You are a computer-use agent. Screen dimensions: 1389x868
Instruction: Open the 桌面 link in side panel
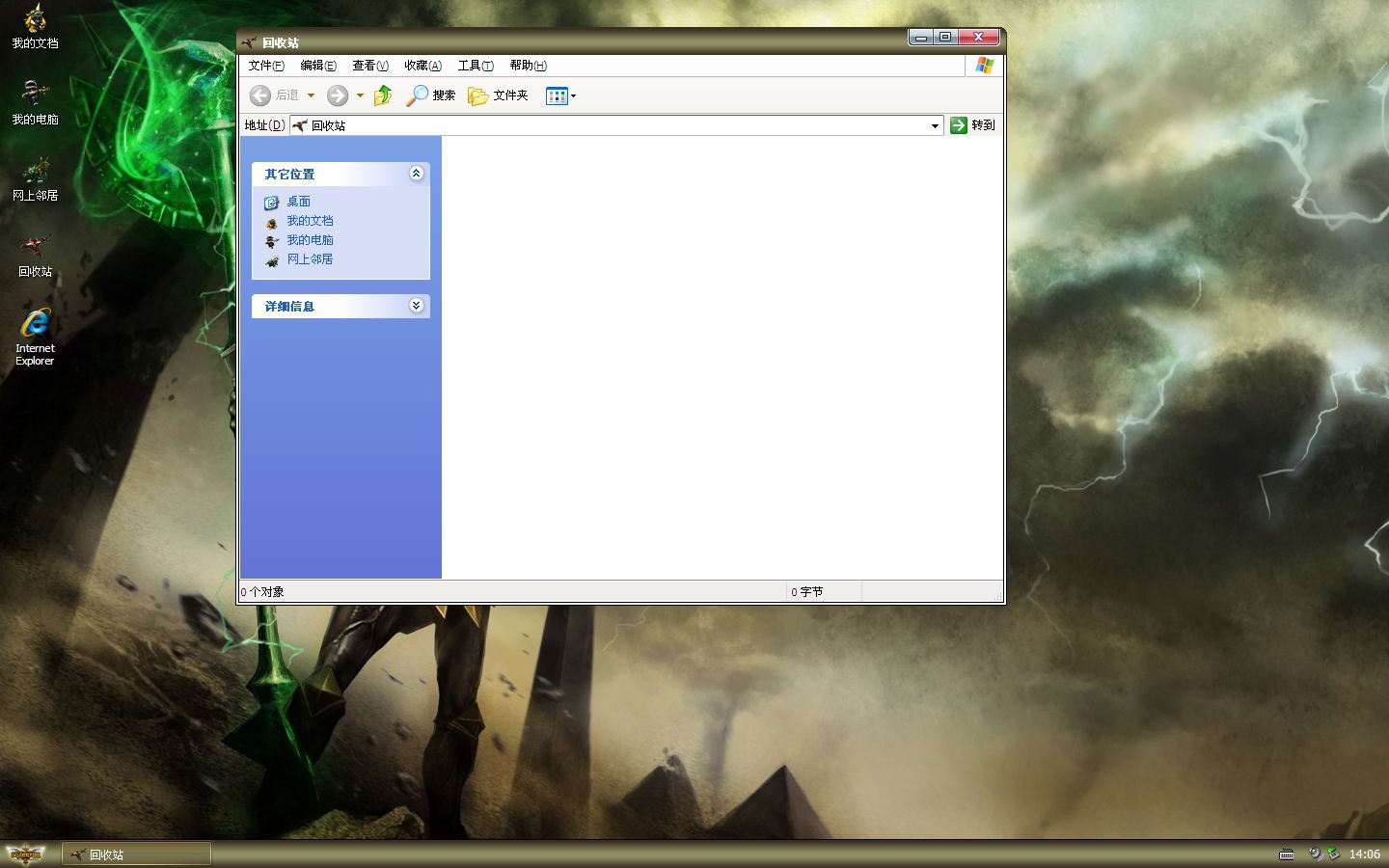pos(298,202)
